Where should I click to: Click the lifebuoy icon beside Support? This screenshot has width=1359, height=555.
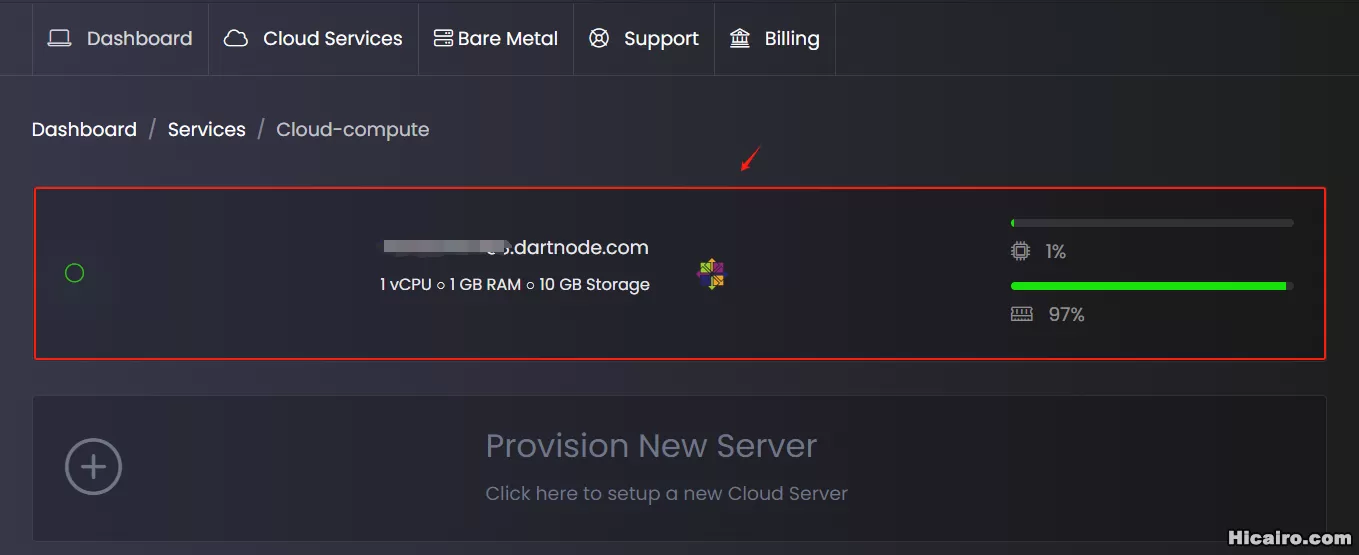coord(599,39)
